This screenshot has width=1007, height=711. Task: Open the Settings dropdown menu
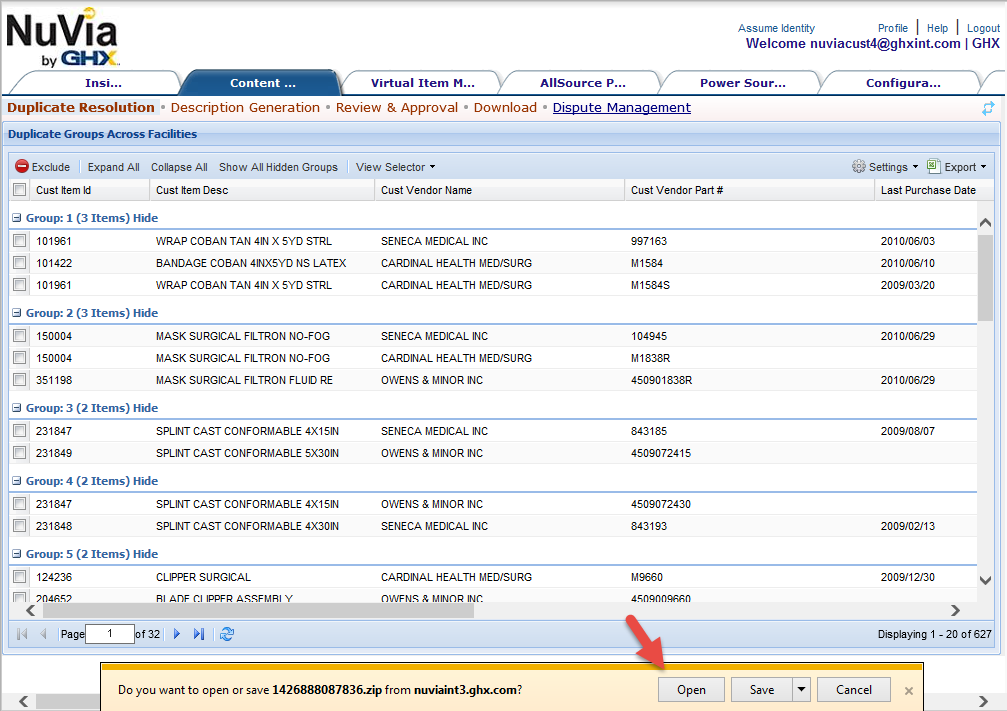(x=893, y=167)
